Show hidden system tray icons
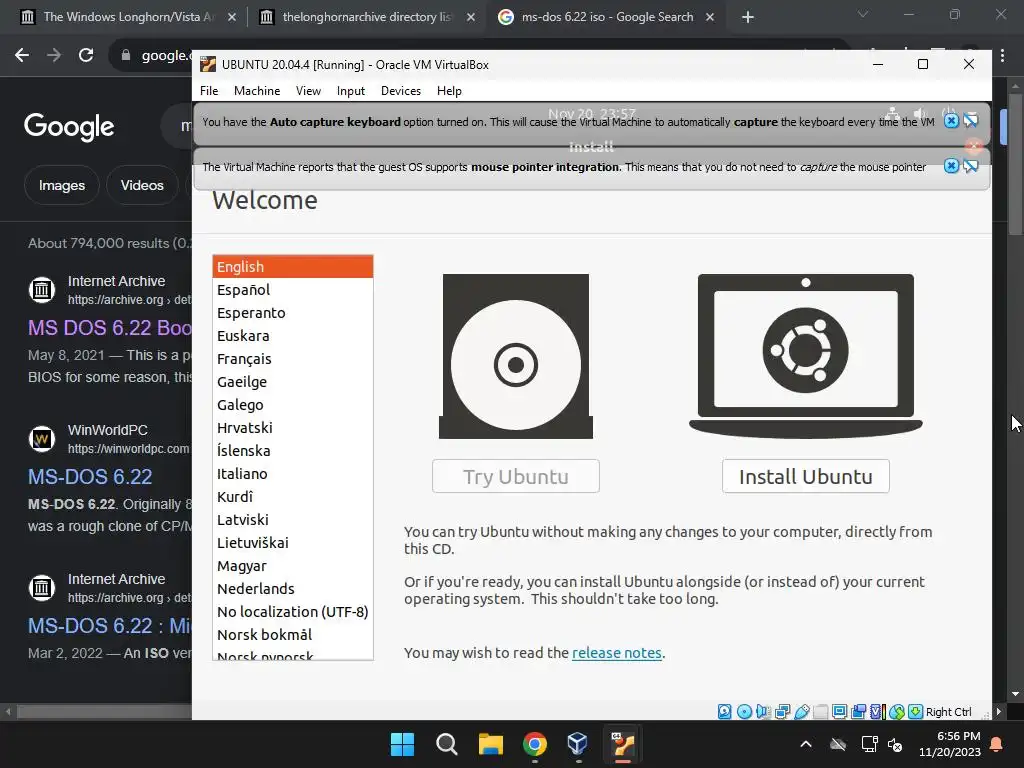1024x768 pixels. click(806, 744)
